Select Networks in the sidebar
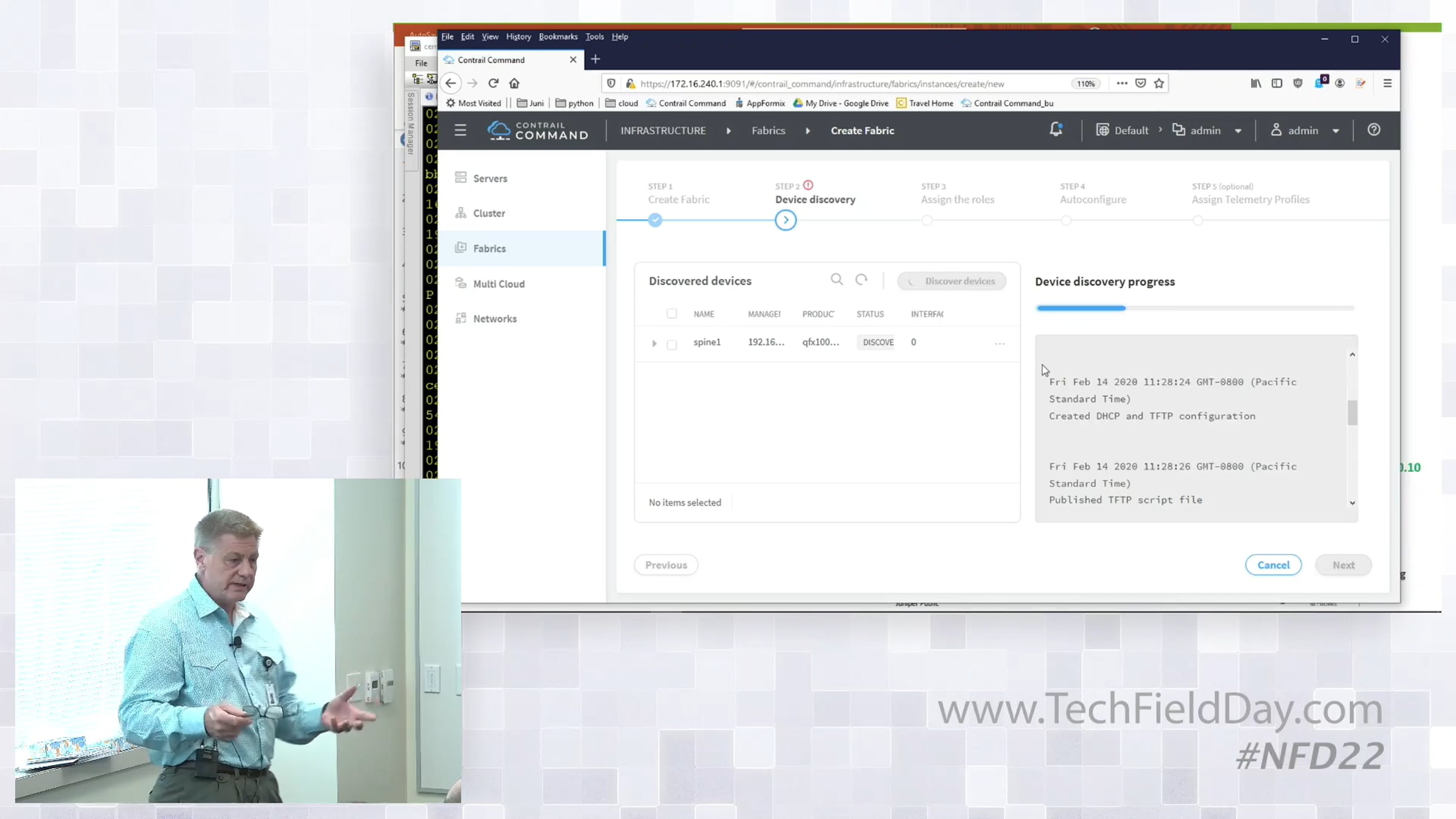 [522, 318]
